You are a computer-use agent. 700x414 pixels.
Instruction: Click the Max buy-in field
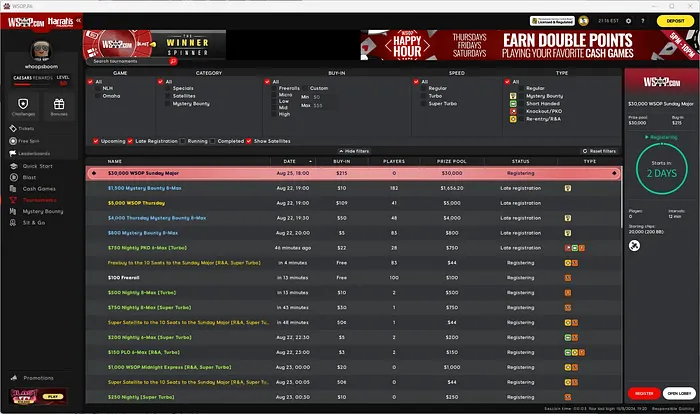pyautogui.click(x=324, y=105)
